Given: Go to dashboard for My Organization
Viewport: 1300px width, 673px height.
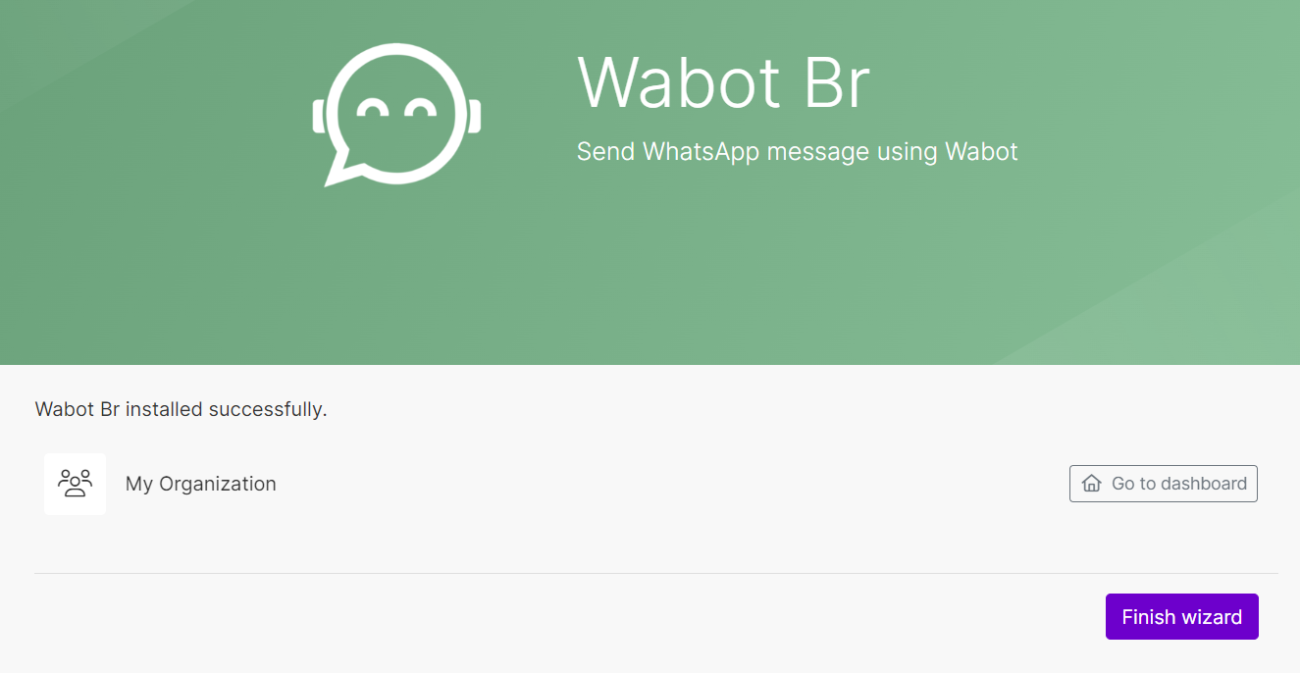Looking at the screenshot, I should click(1163, 483).
